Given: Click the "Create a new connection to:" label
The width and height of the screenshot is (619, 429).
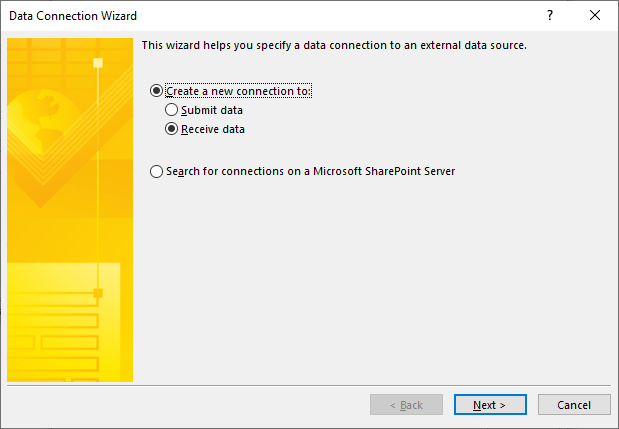Looking at the screenshot, I should [x=239, y=91].
